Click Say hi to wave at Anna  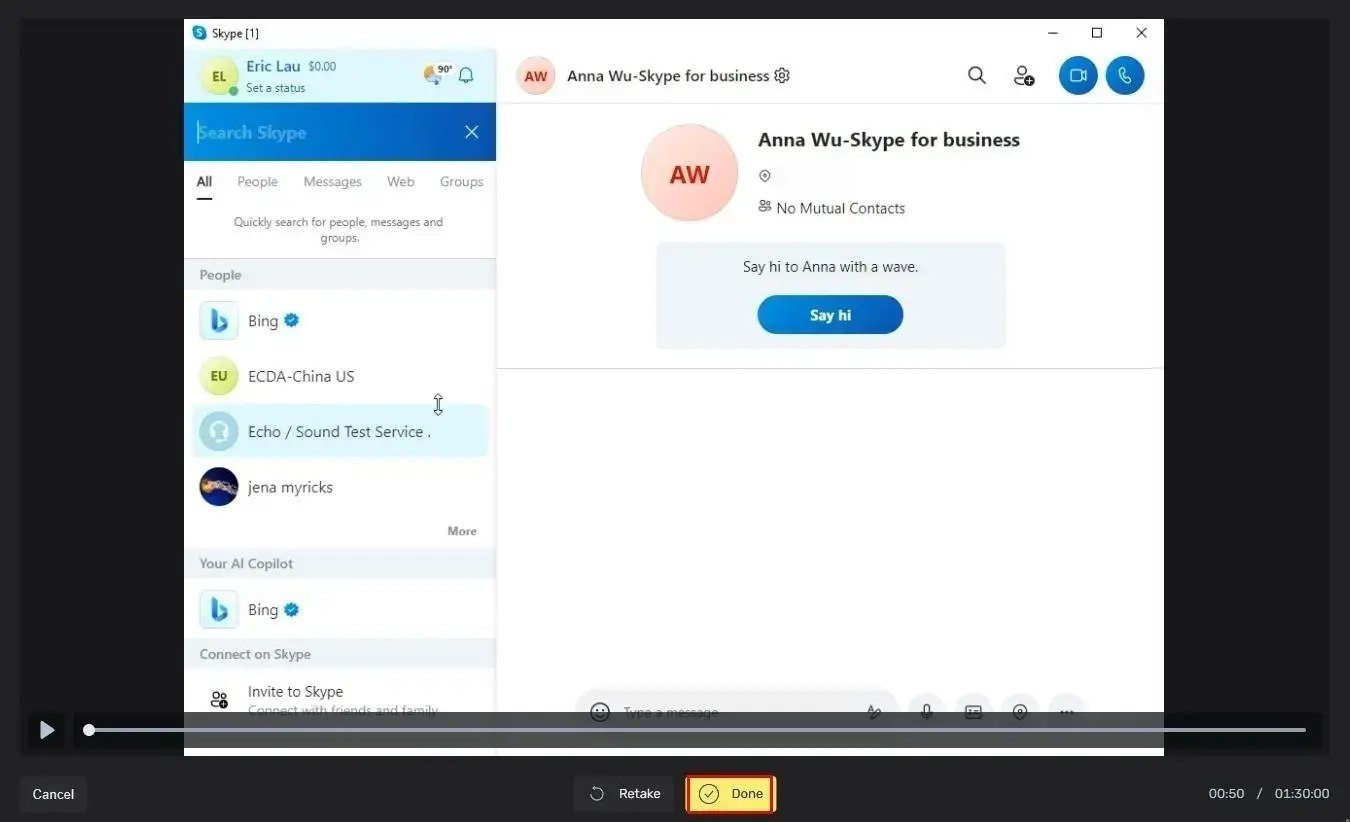click(x=830, y=314)
